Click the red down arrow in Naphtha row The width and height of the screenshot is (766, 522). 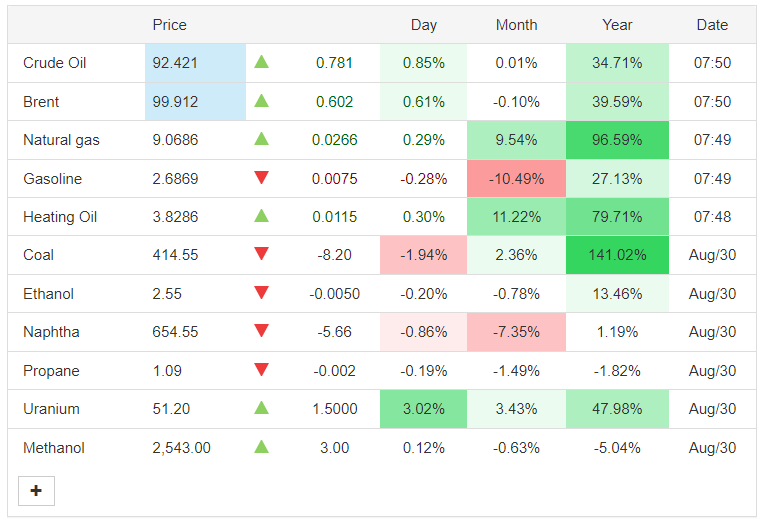(261, 331)
